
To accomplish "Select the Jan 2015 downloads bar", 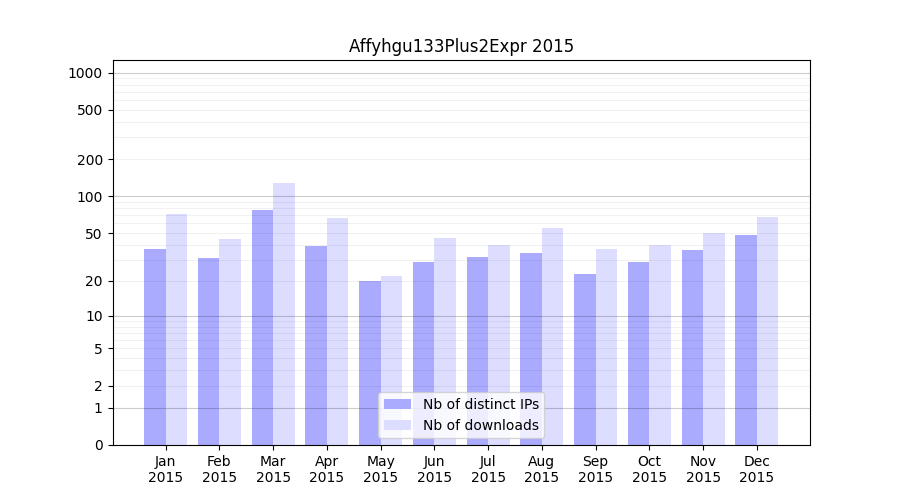I will point(176,329).
